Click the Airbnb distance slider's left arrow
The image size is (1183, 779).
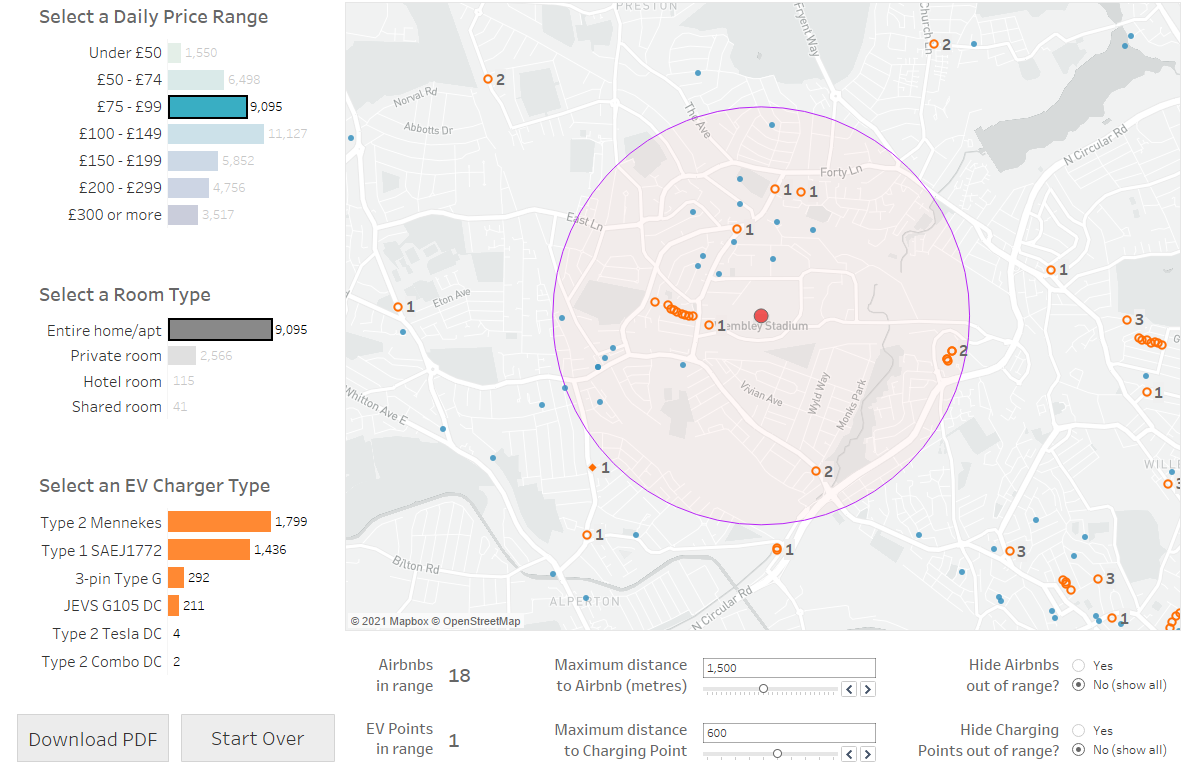tap(850, 689)
